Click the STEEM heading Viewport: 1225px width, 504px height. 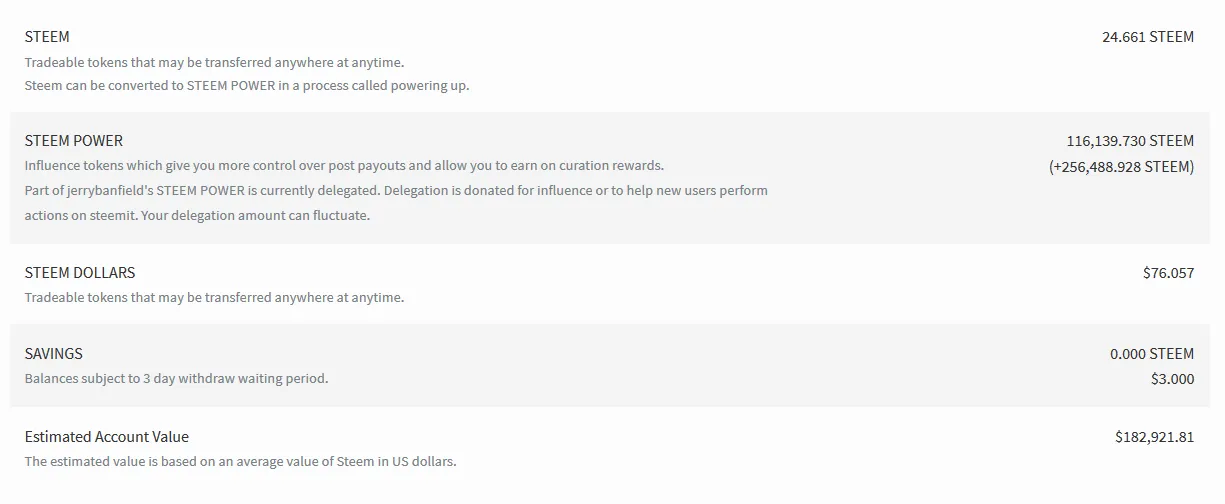point(47,37)
